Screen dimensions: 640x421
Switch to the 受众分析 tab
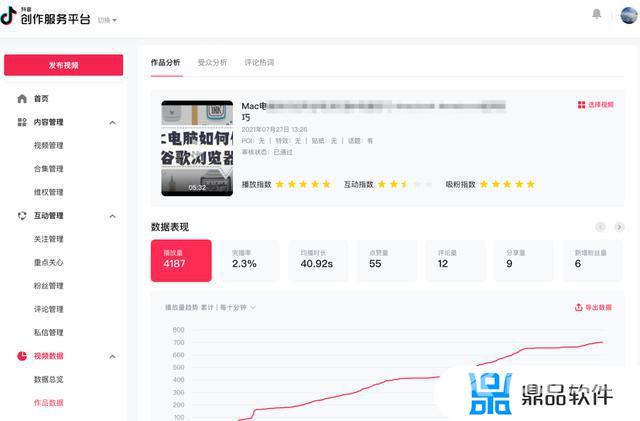coord(212,62)
